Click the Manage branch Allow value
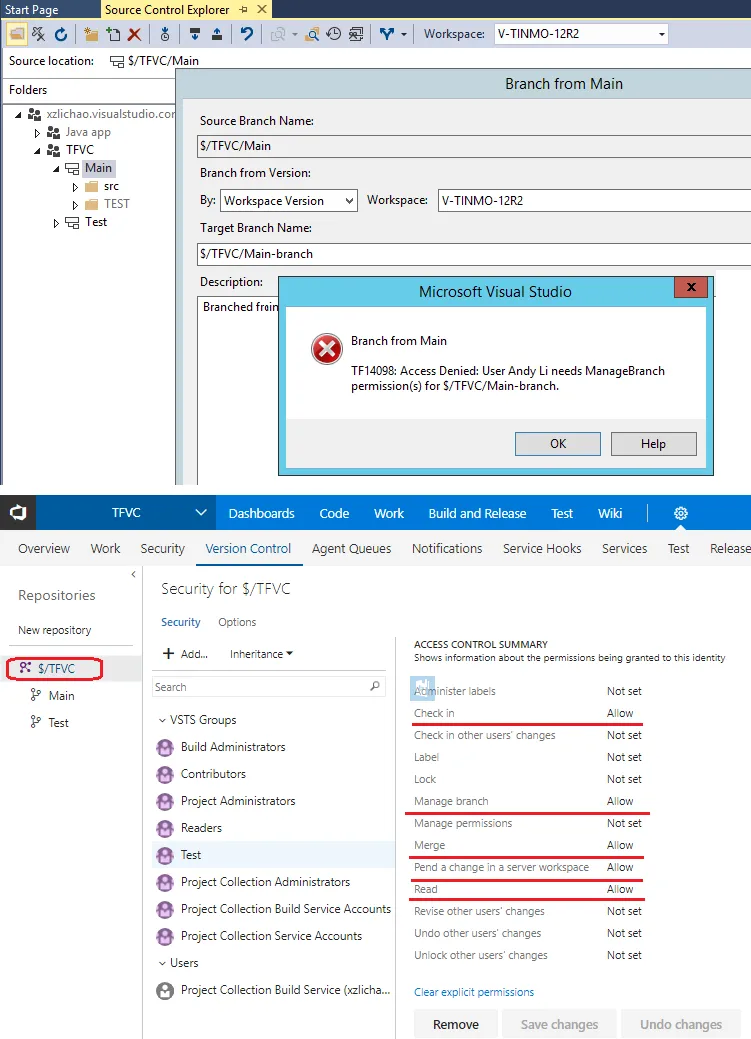 (620, 801)
